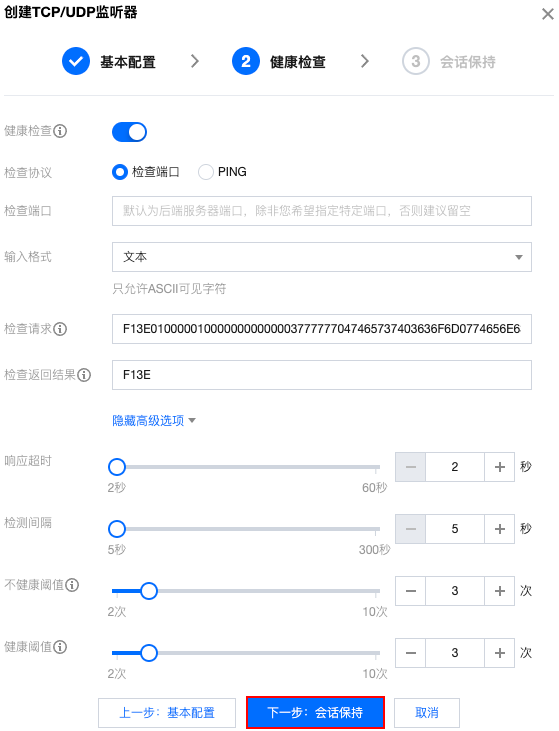
Task: Go to step 3 会话保持
Action: 449,61
